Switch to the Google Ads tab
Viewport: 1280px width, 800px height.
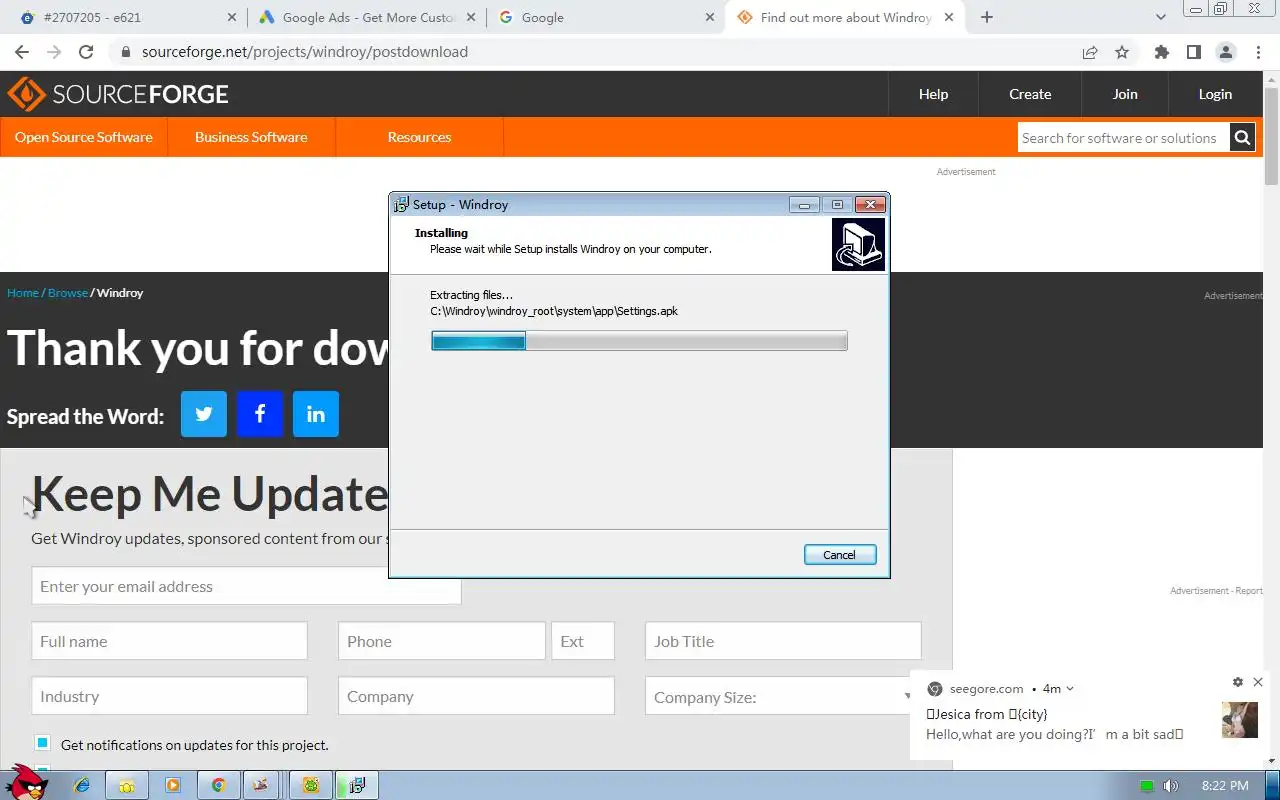pos(365,17)
